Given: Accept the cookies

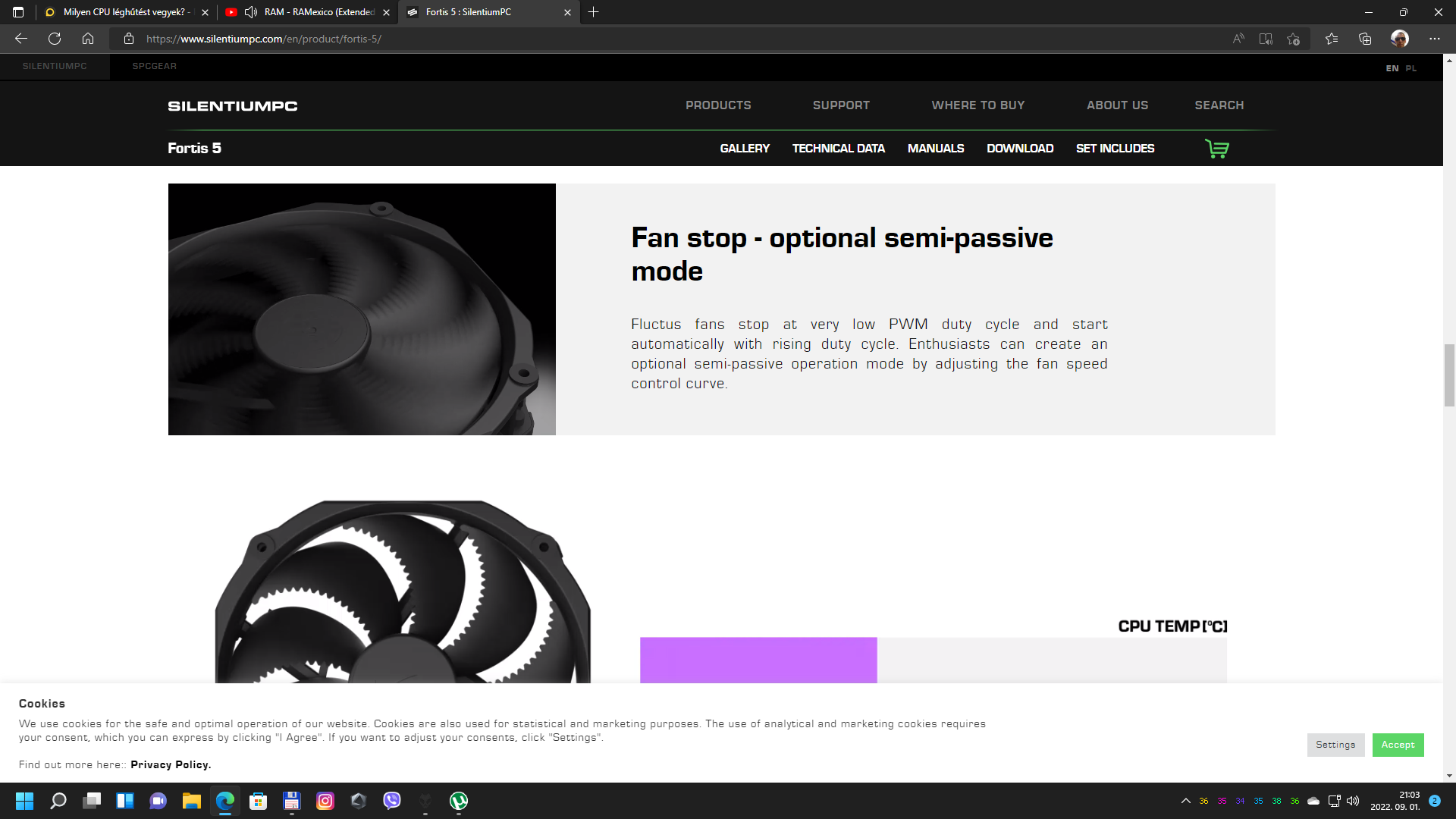Looking at the screenshot, I should tap(1397, 745).
